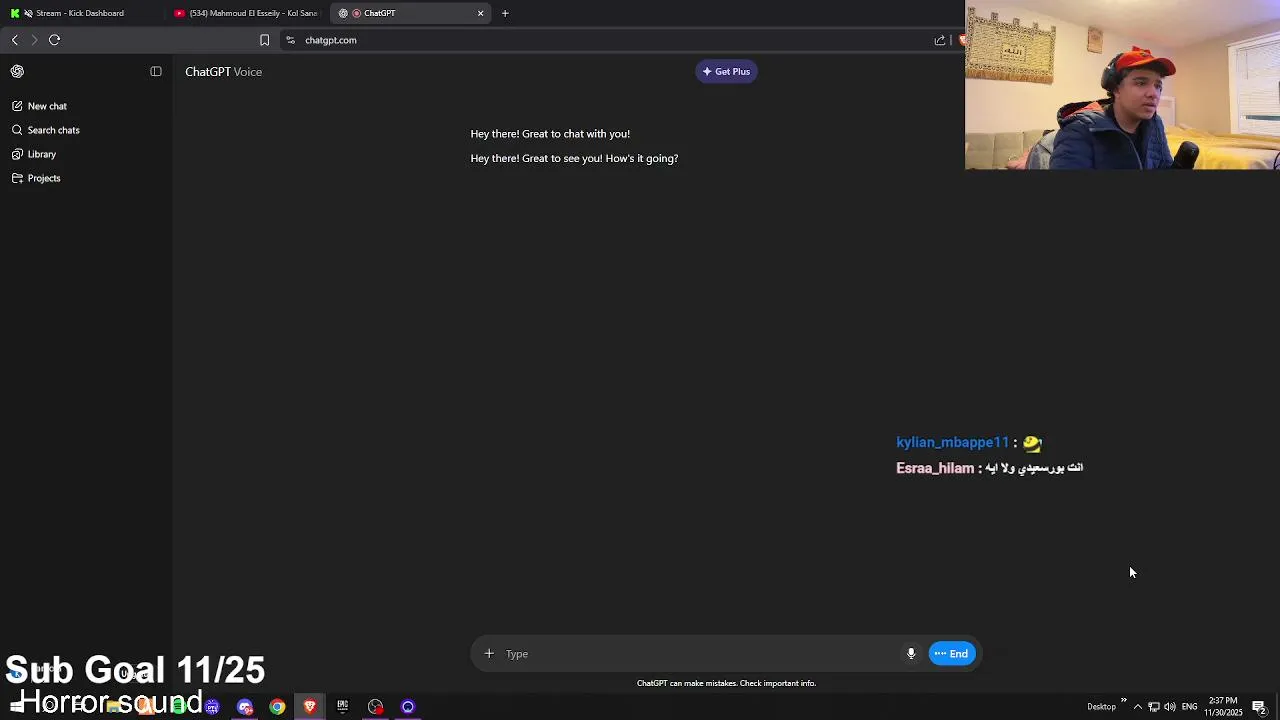This screenshot has height=720, width=1280.
Task: Click the Brave browser taskbar icon
Action: [x=310, y=707]
